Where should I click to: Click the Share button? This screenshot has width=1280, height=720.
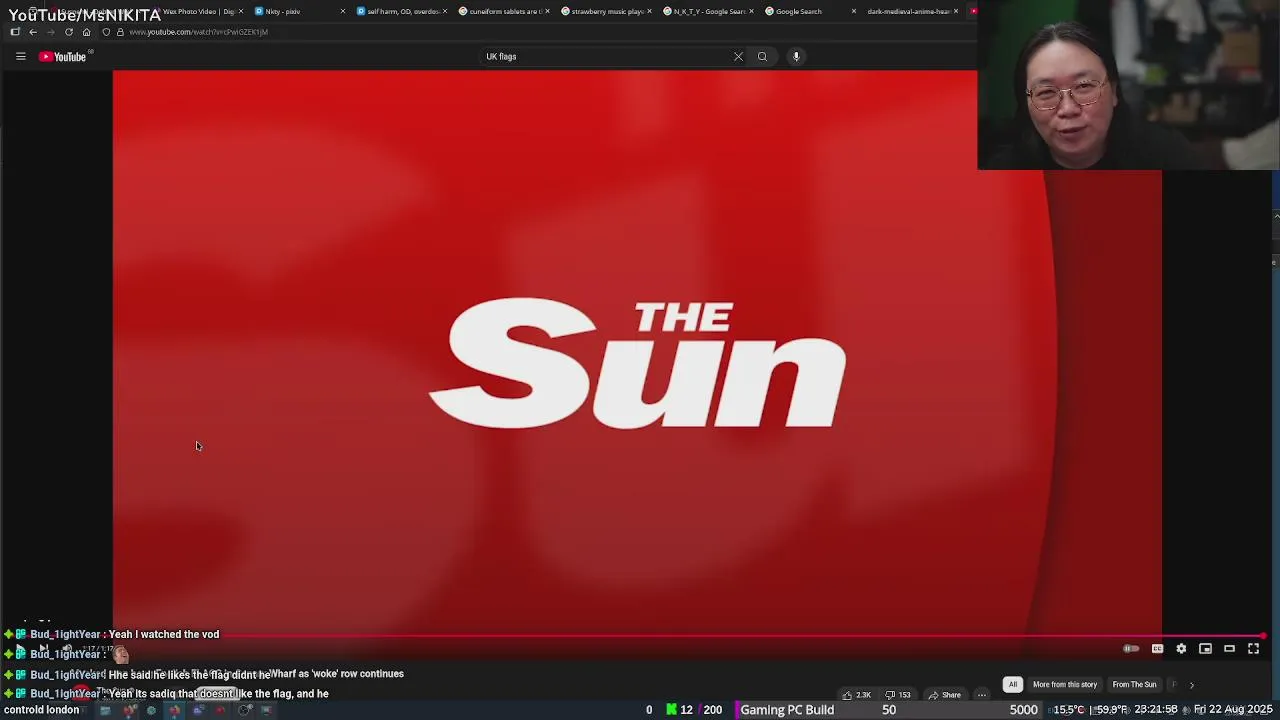[944, 695]
